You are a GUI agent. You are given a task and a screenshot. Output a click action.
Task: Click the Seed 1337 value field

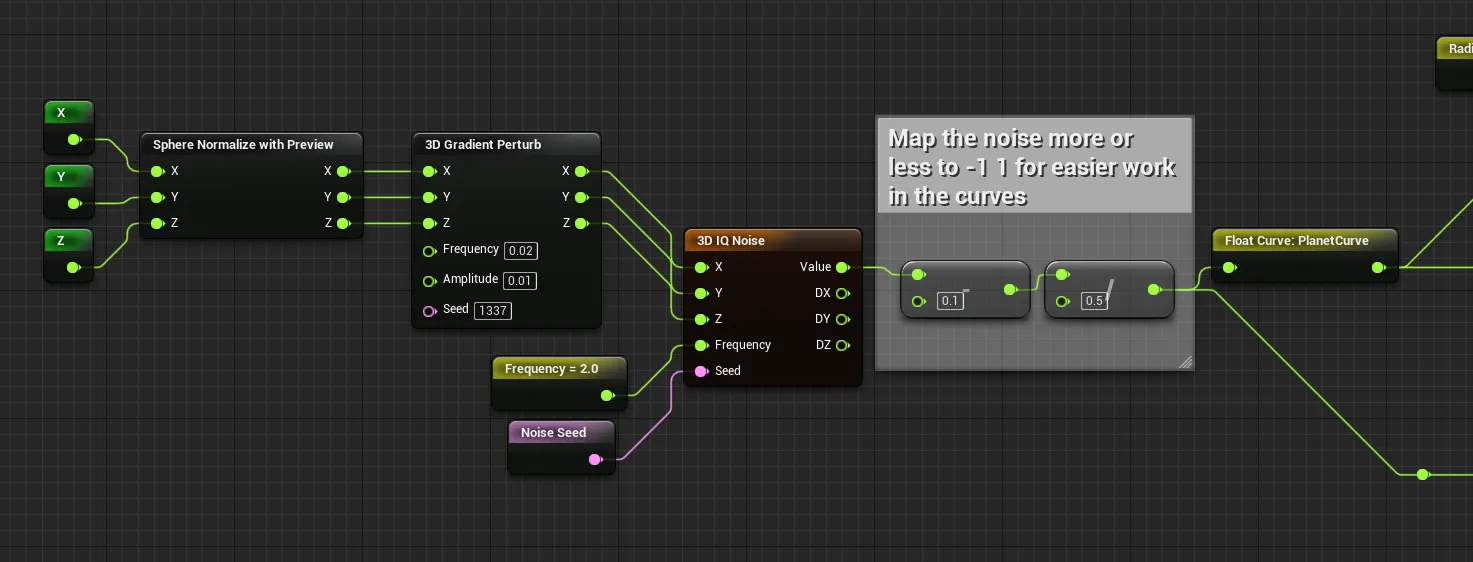click(x=492, y=311)
